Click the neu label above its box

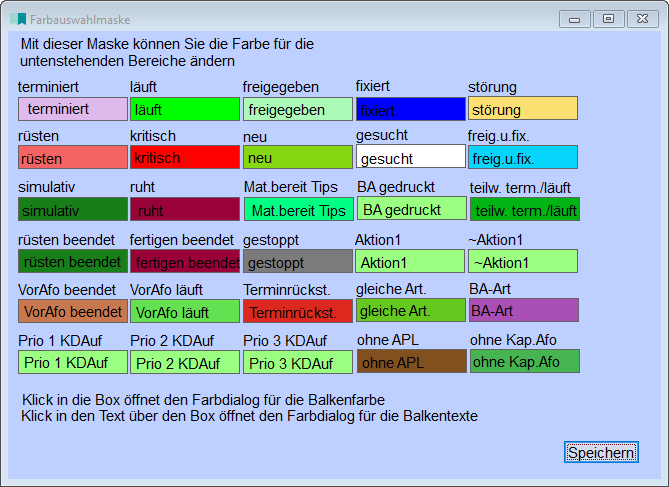click(255, 137)
